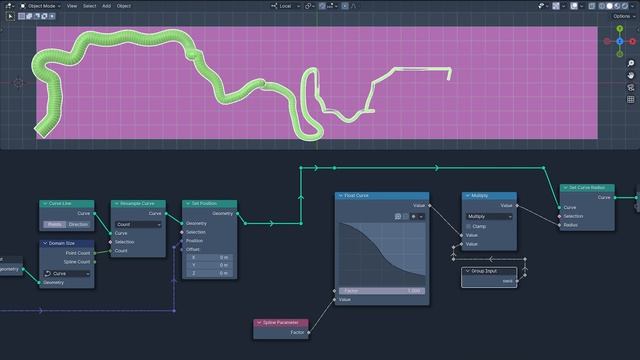Choose the Intersect selection mode icon
The width and height of the screenshot is (640, 360).
tap(52, 16)
